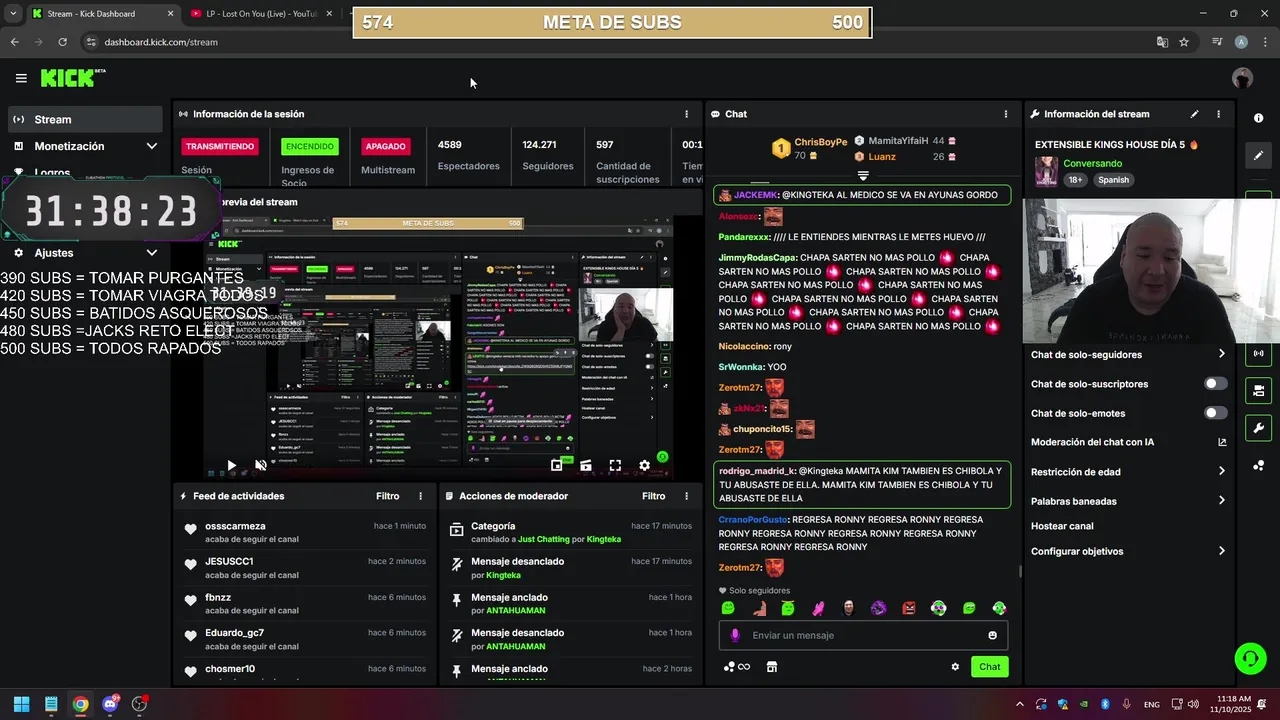The width and height of the screenshot is (1280, 720).
Task: Click the points infinity icon below chat
Action: click(737, 667)
